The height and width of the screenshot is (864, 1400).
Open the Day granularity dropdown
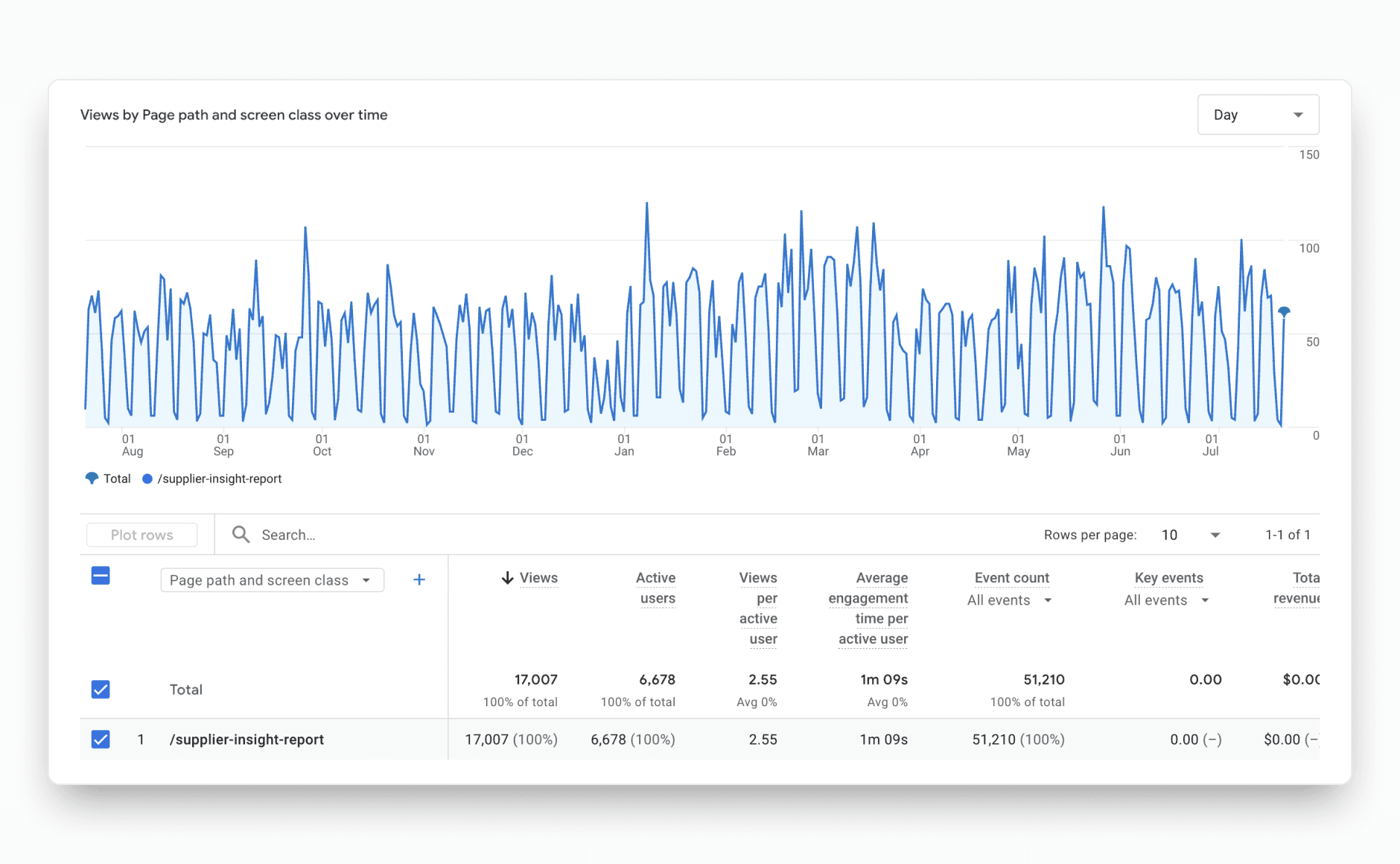[x=1258, y=115]
